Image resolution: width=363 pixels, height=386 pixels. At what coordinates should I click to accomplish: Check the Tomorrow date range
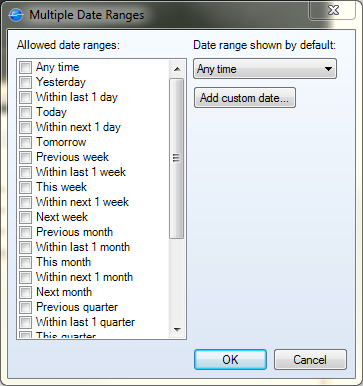pyautogui.click(x=25, y=142)
